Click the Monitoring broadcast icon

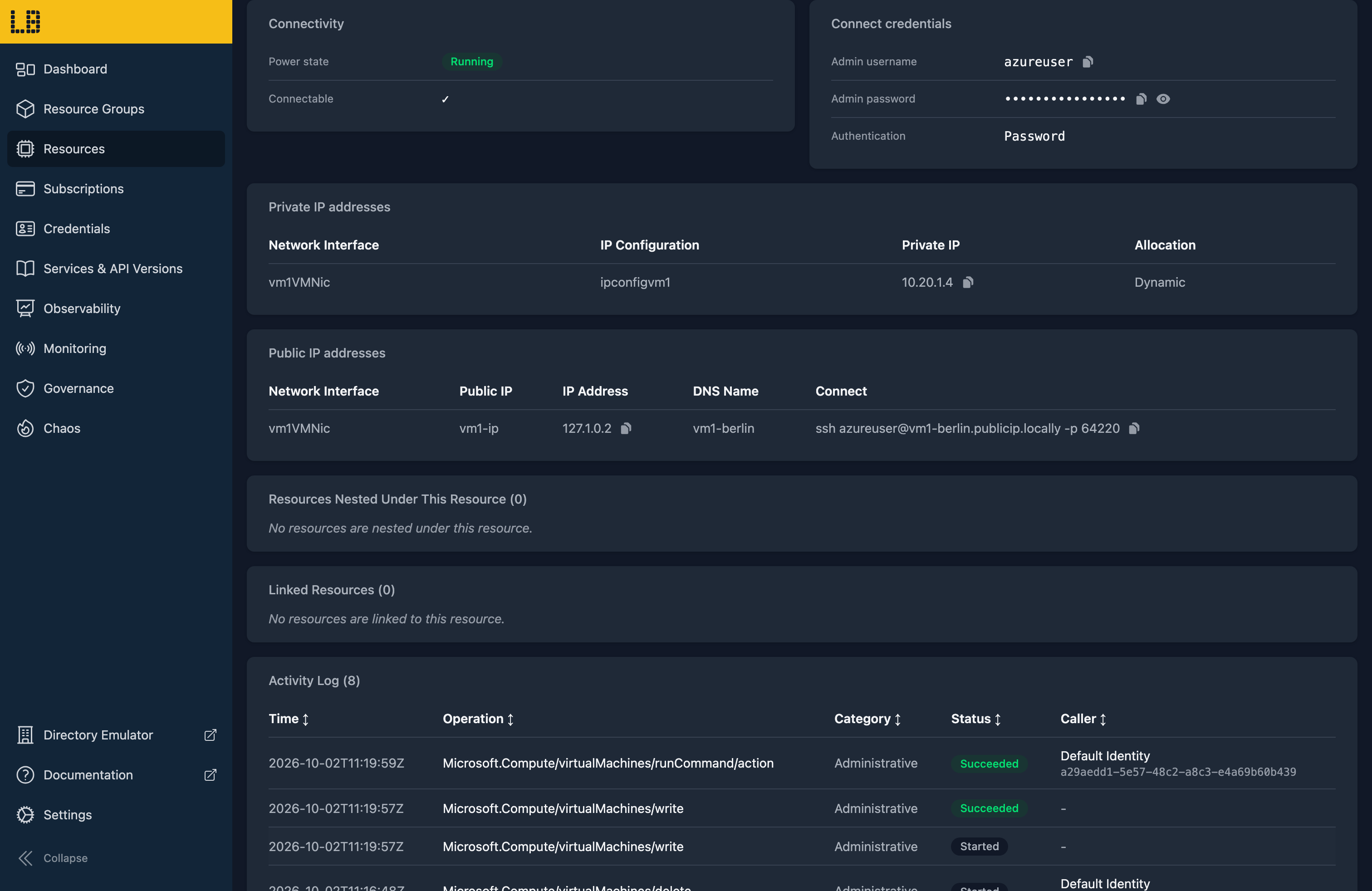[25, 348]
